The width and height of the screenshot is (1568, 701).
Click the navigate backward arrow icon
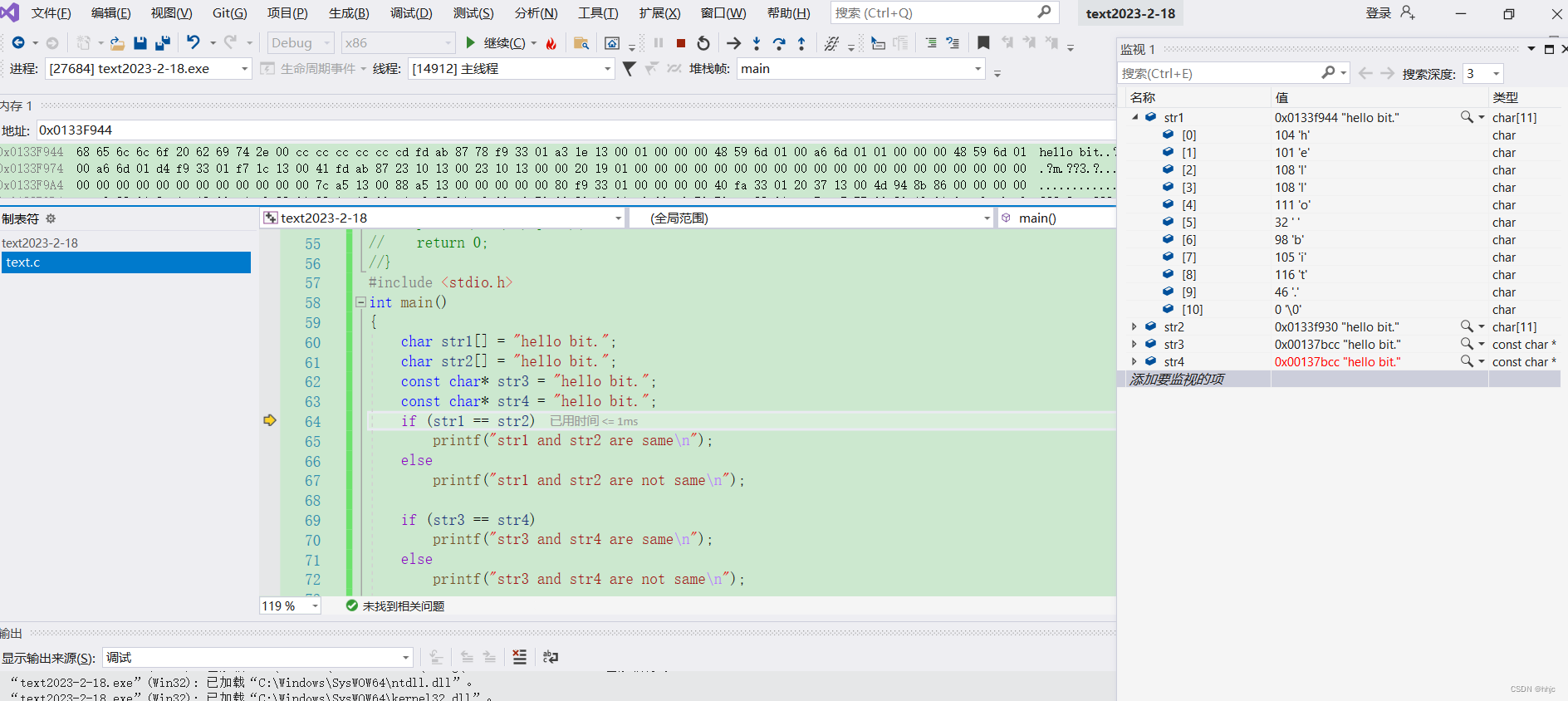click(x=17, y=43)
